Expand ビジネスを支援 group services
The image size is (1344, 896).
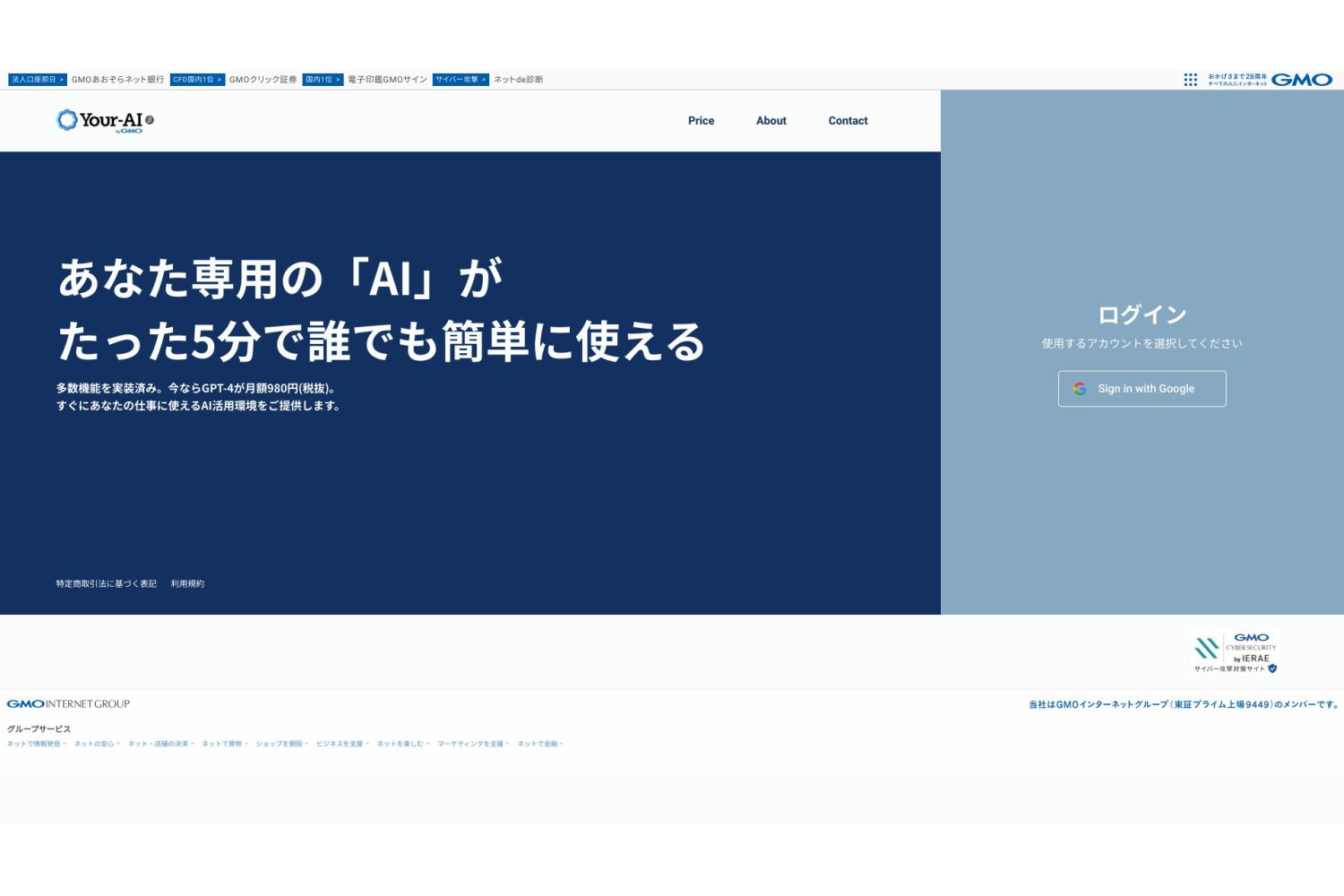[342, 744]
